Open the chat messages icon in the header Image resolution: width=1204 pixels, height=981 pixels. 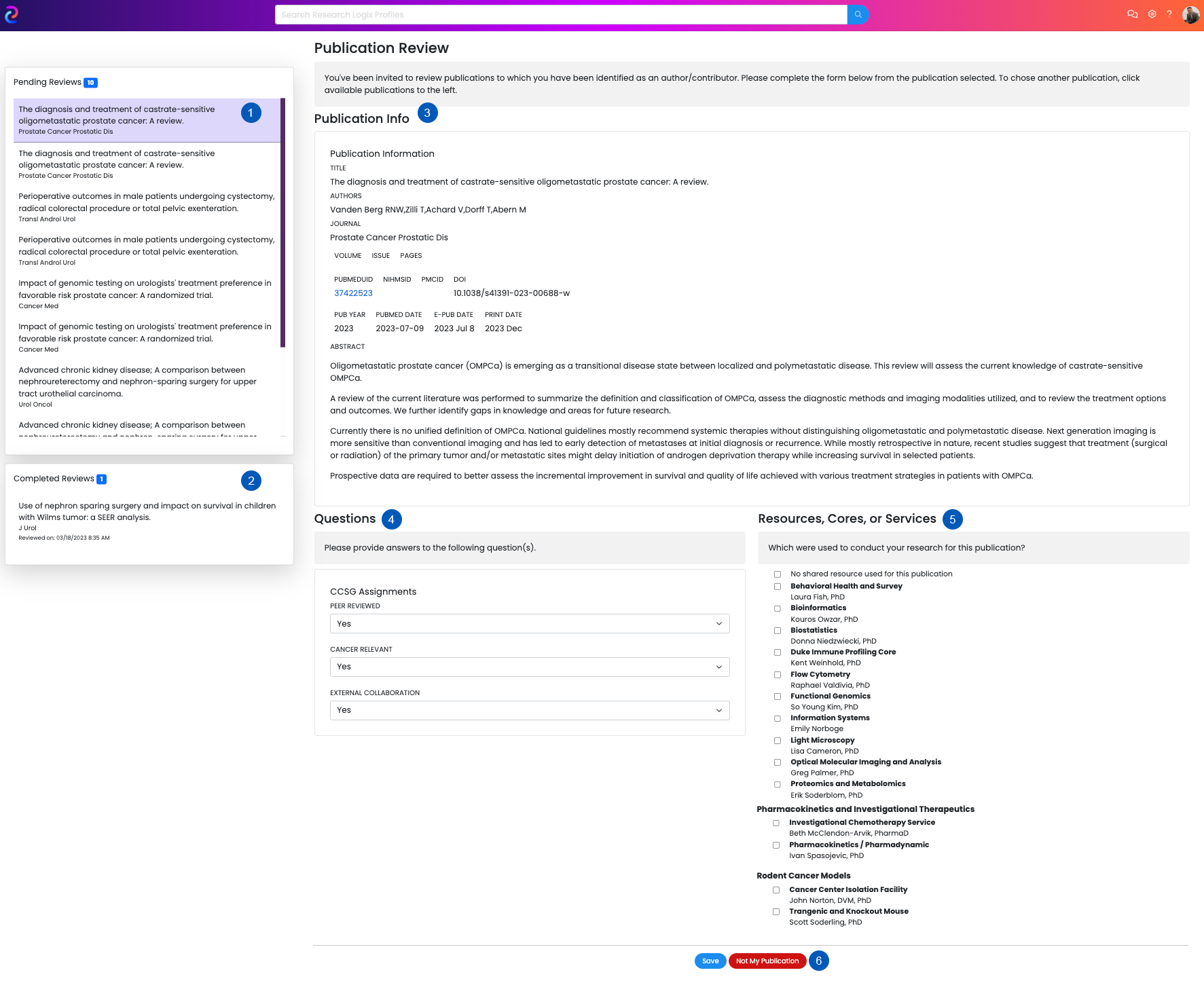[1132, 14]
